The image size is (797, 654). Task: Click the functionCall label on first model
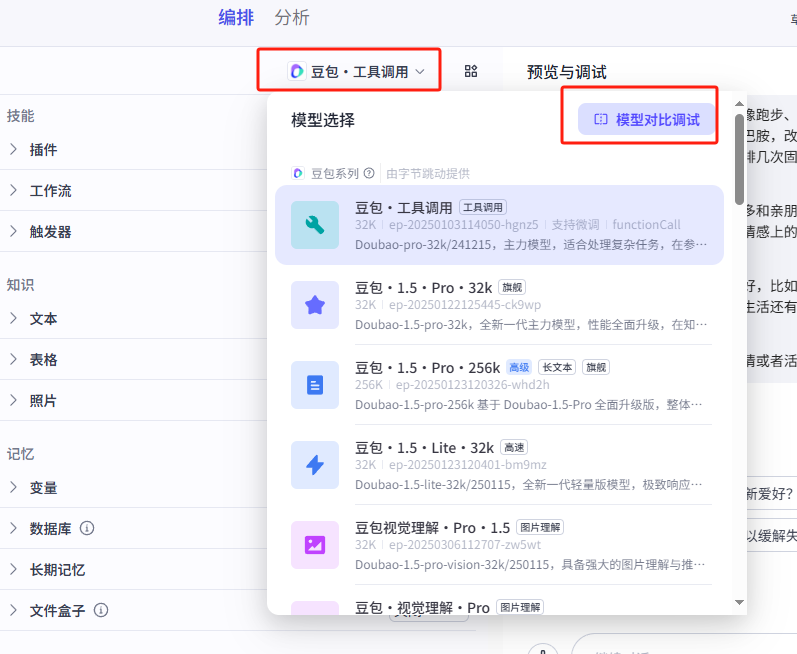coord(647,225)
